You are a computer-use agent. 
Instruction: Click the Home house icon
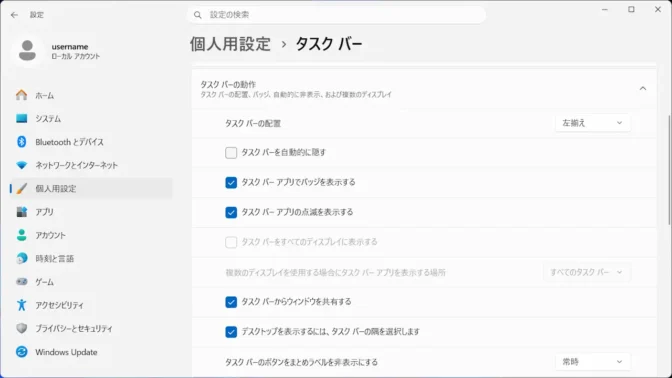tap(21, 95)
